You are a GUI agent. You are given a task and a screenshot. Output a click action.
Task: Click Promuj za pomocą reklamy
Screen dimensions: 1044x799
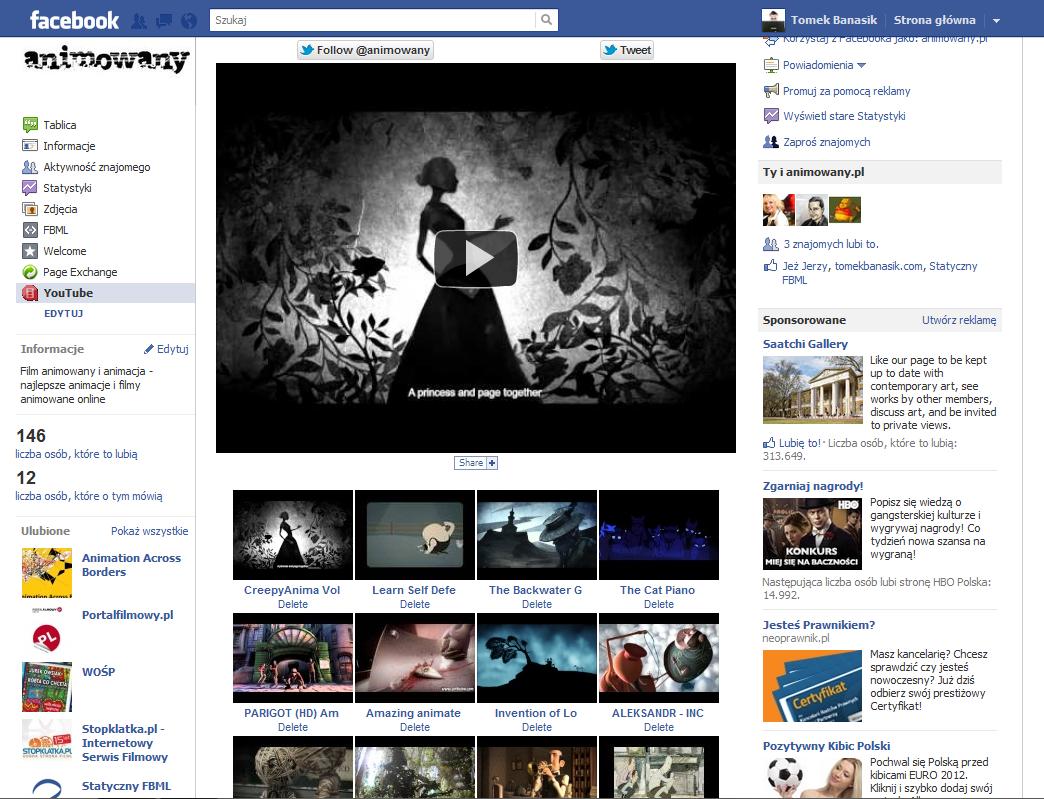click(846, 91)
